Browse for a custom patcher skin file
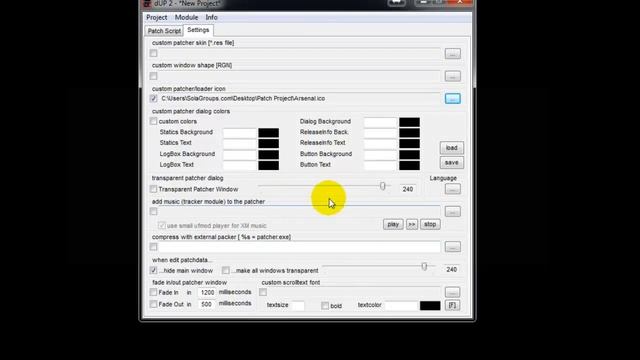 click(452, 53)
